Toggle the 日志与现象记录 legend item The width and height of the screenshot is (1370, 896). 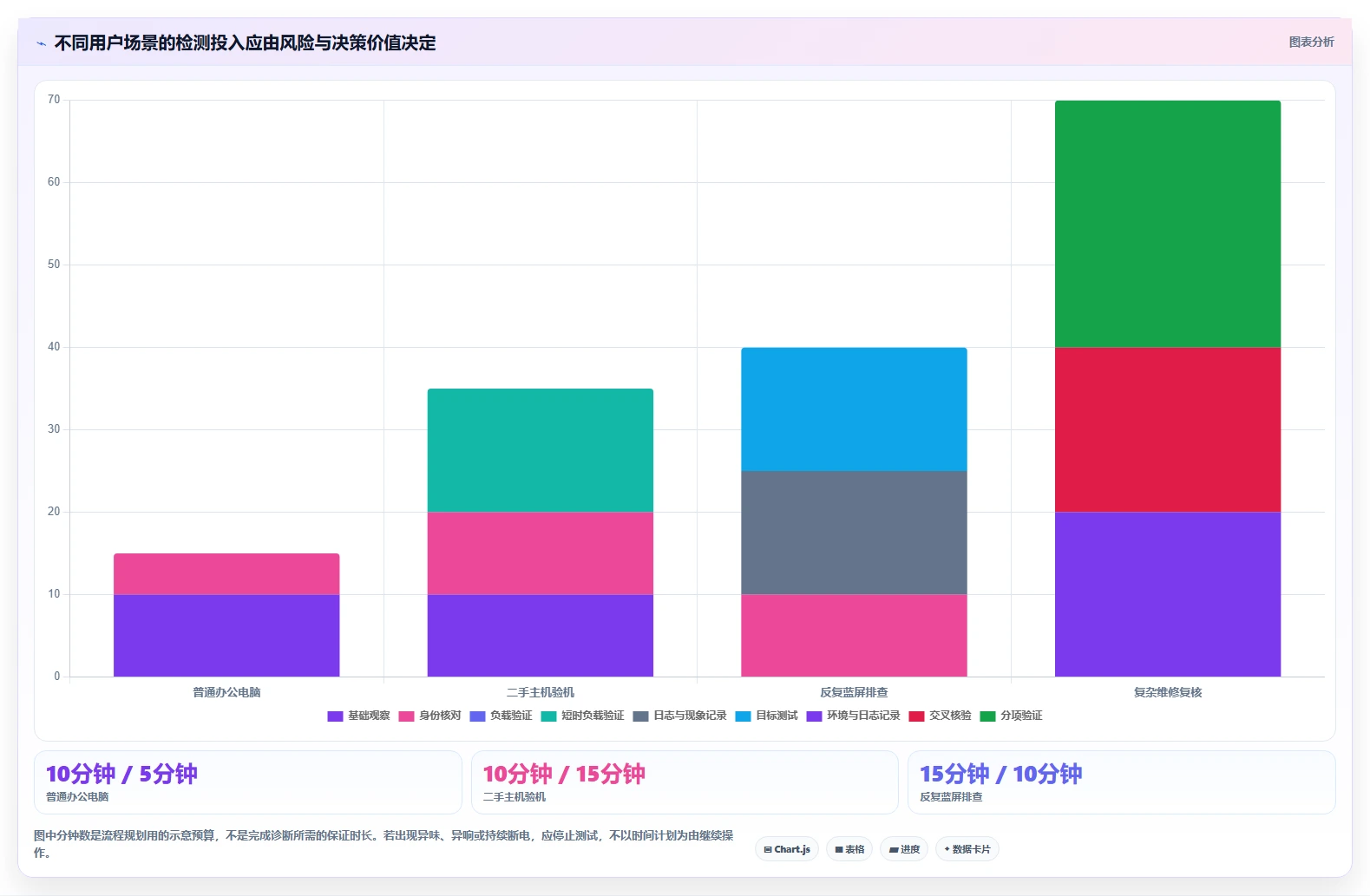(680, 716)
